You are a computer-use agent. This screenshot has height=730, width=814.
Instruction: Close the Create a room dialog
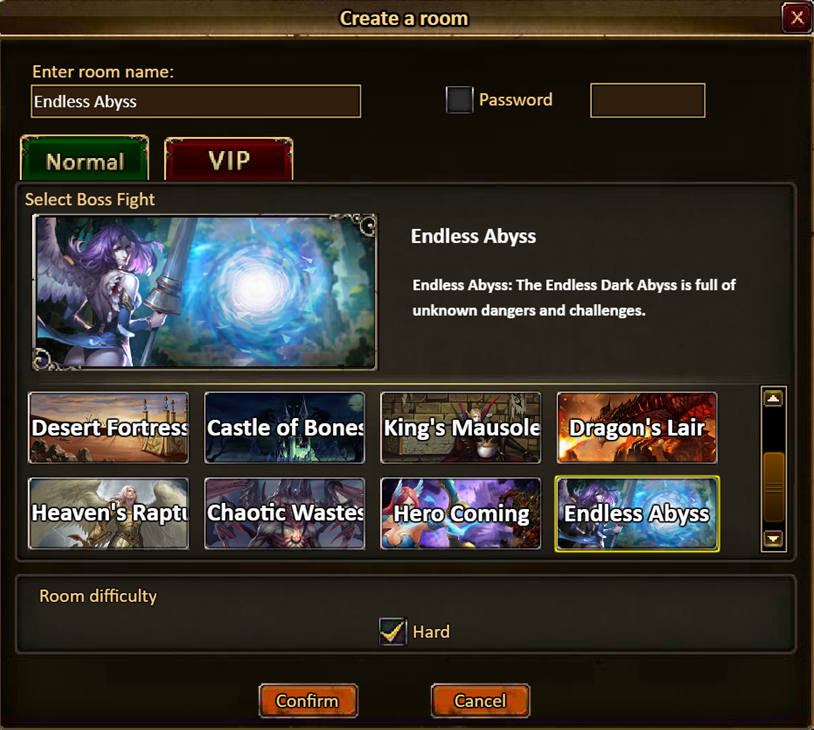point(797,18)
